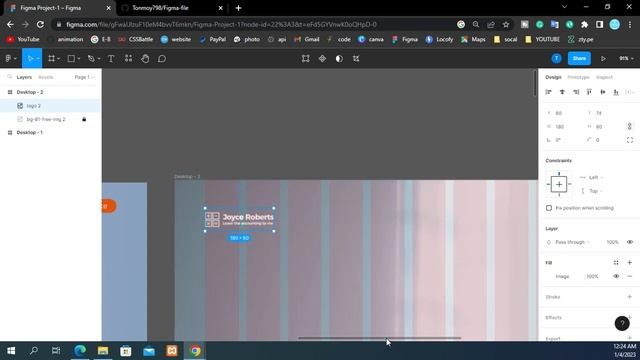Viewport: 640px width, 360px height.
Task: Click the fill styles four-dots icon
Action: pyautogui.click(x=616, y=263)
